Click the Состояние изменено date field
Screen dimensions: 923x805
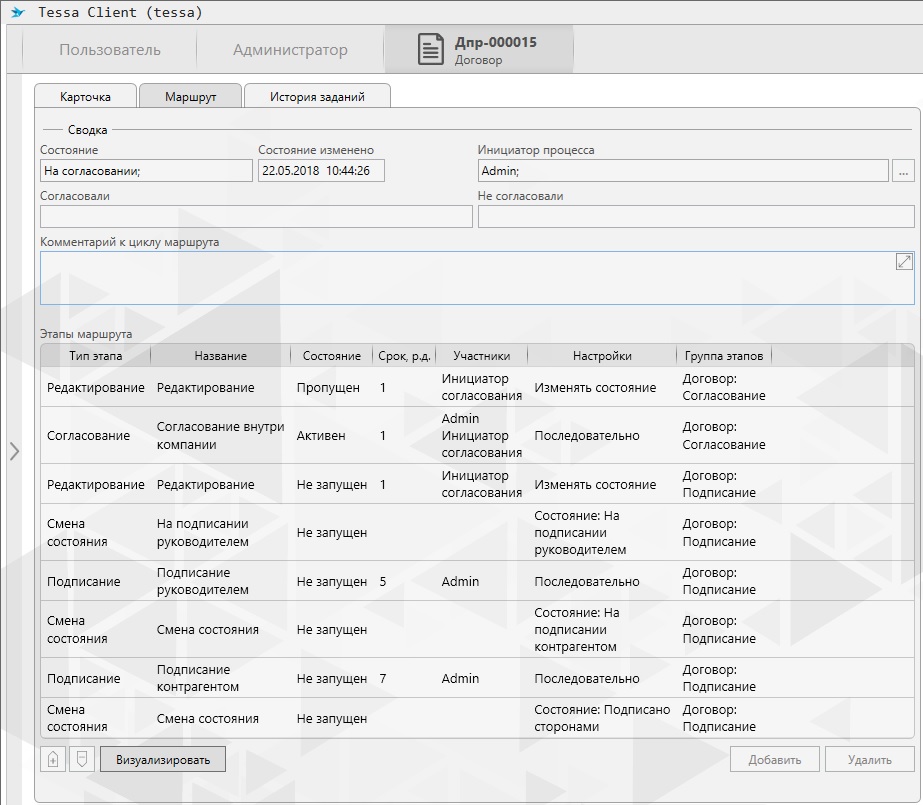pyautogui.click(x=320, y=171)
